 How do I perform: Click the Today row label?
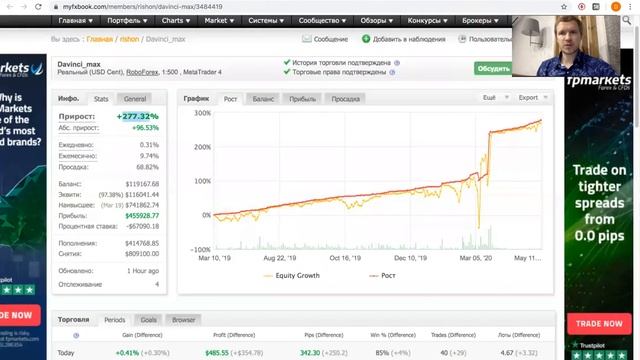(x=66, y=353)
